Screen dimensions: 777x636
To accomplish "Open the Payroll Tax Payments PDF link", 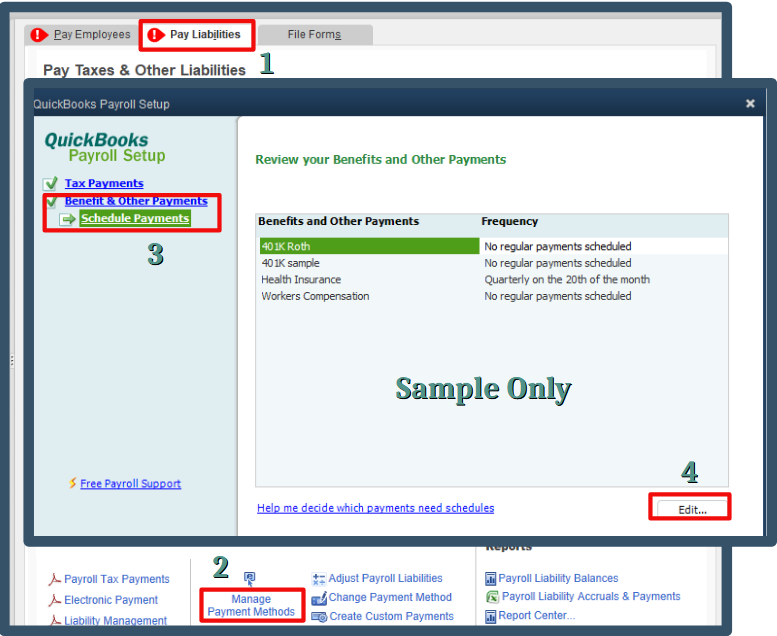I will [x=116, y=579].
